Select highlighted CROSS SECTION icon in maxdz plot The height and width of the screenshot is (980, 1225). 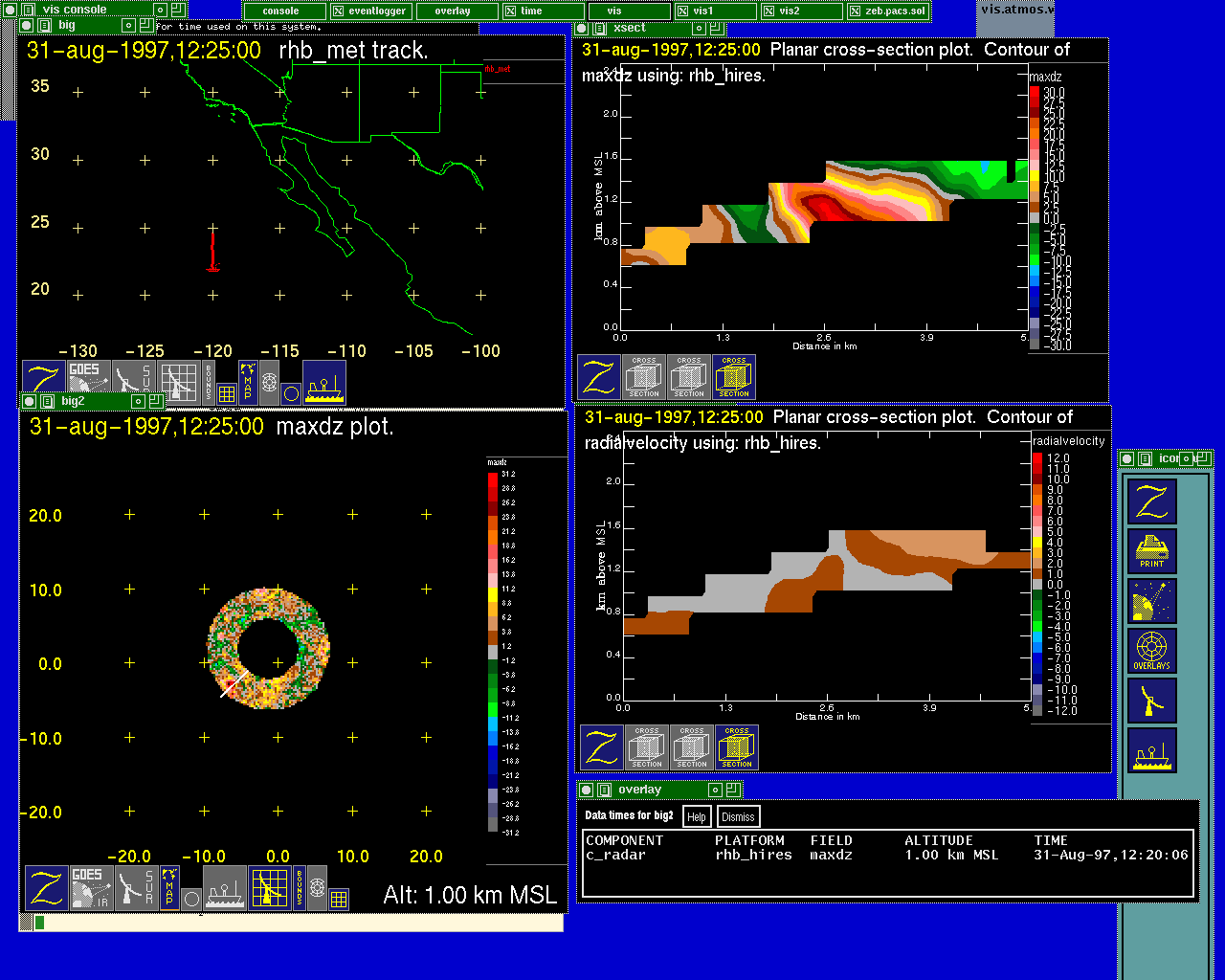pyautogui.click(x=734, y=377)
